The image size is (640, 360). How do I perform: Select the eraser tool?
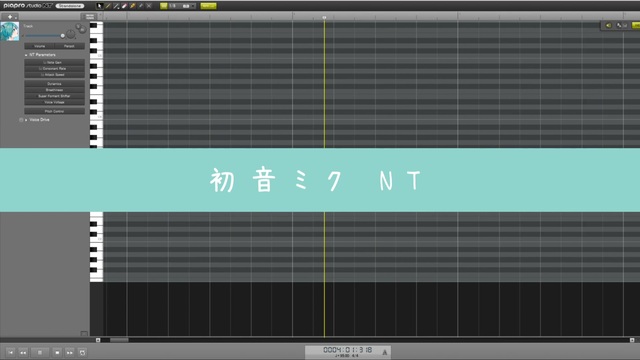[x=124, y=6]
